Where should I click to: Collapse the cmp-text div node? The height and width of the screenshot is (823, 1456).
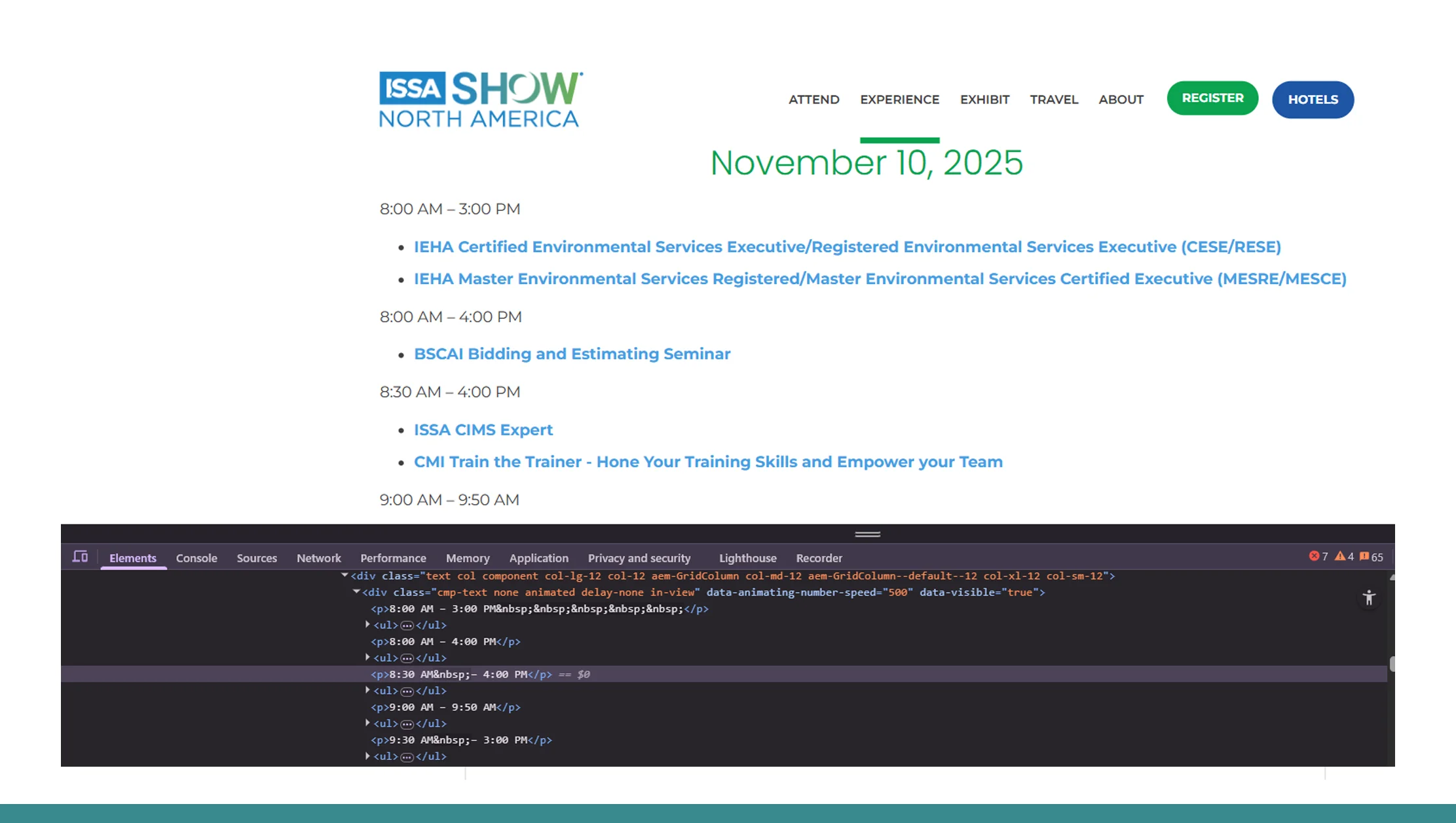[357, 592]
